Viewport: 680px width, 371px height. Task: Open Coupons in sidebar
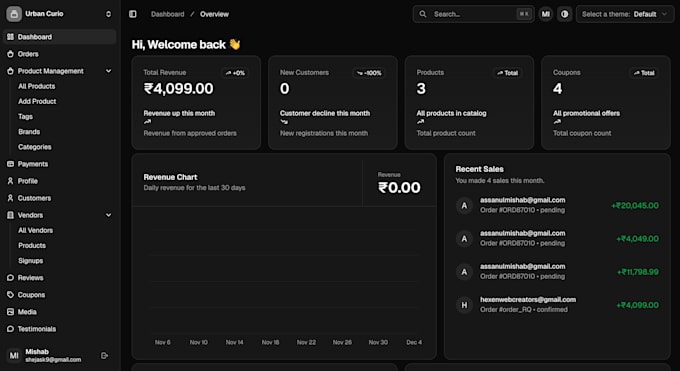(59, 295)
